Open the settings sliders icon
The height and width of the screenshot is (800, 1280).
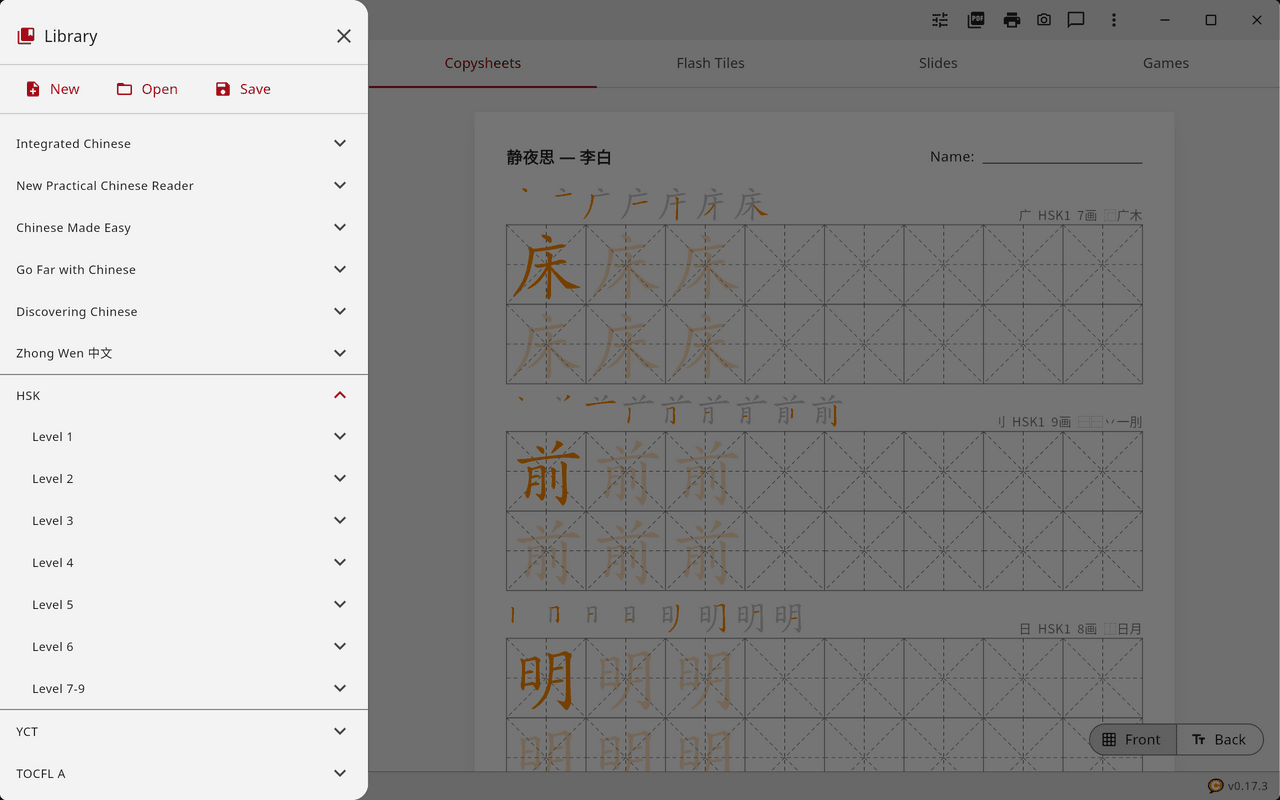[940, 20]
